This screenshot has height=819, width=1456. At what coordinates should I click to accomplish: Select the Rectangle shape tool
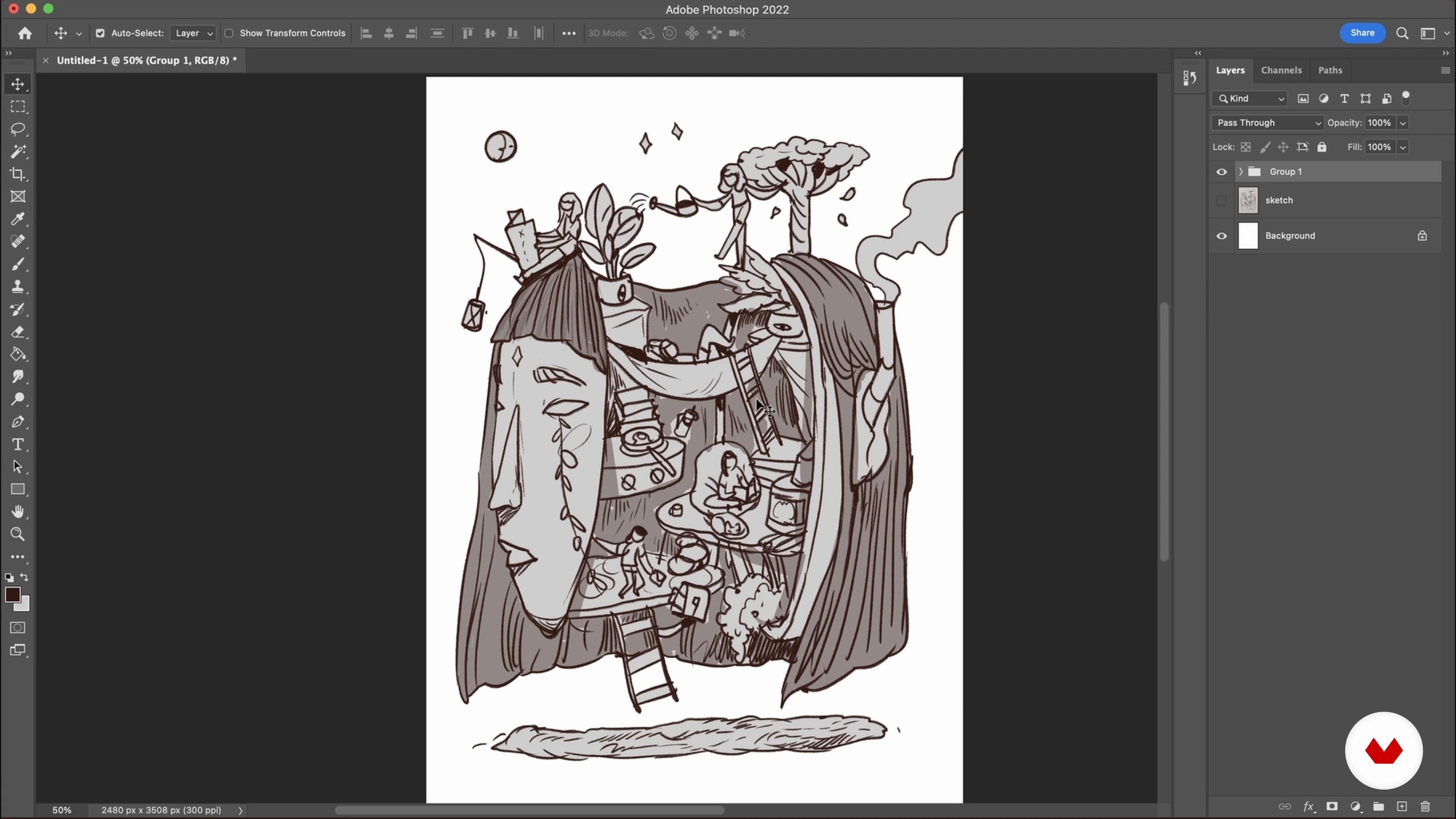(x=17, y=490)
